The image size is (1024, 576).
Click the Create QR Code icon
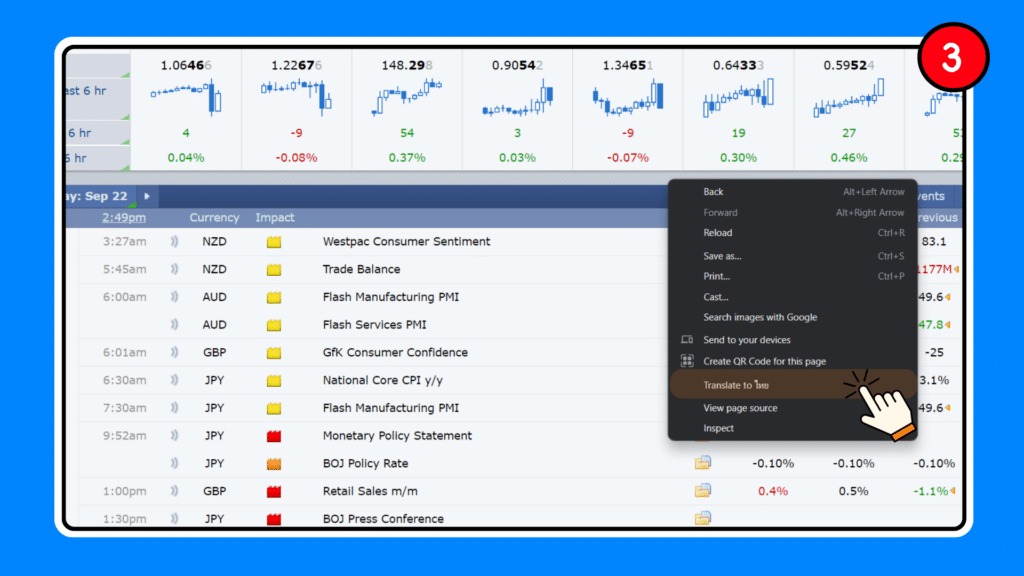[x=687, y=361]
